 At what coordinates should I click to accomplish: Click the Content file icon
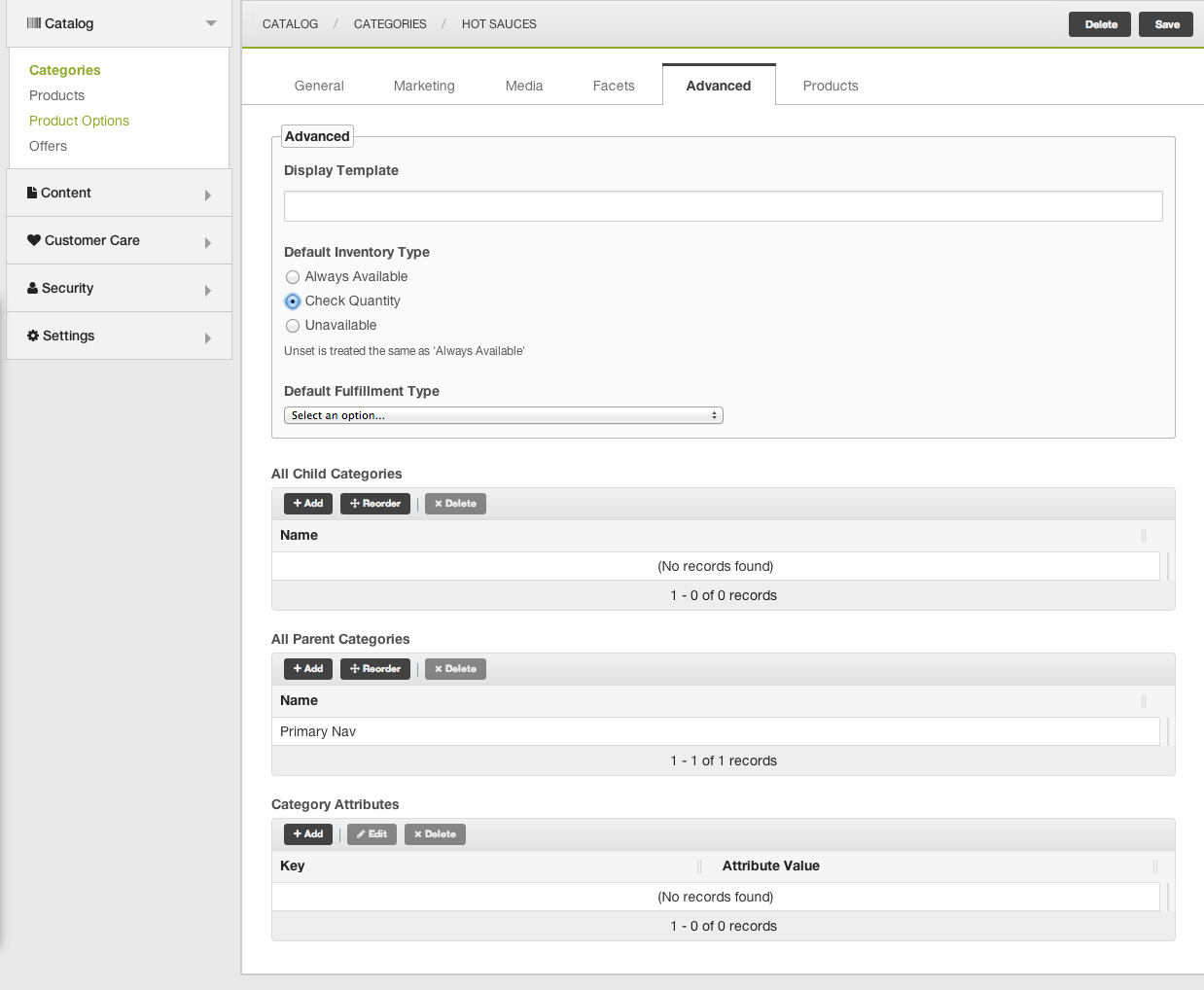point(32,193)
